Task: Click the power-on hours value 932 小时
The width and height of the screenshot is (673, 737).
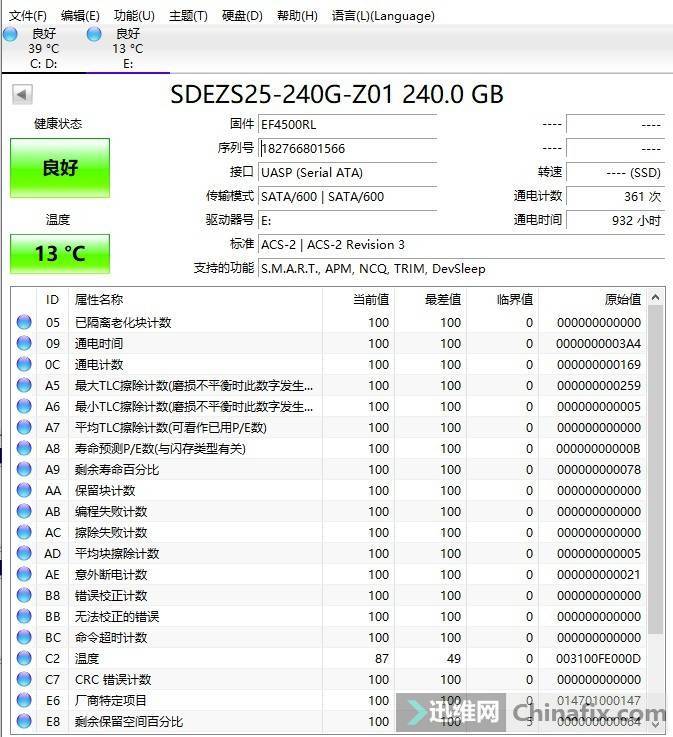Action: point(615,220)
